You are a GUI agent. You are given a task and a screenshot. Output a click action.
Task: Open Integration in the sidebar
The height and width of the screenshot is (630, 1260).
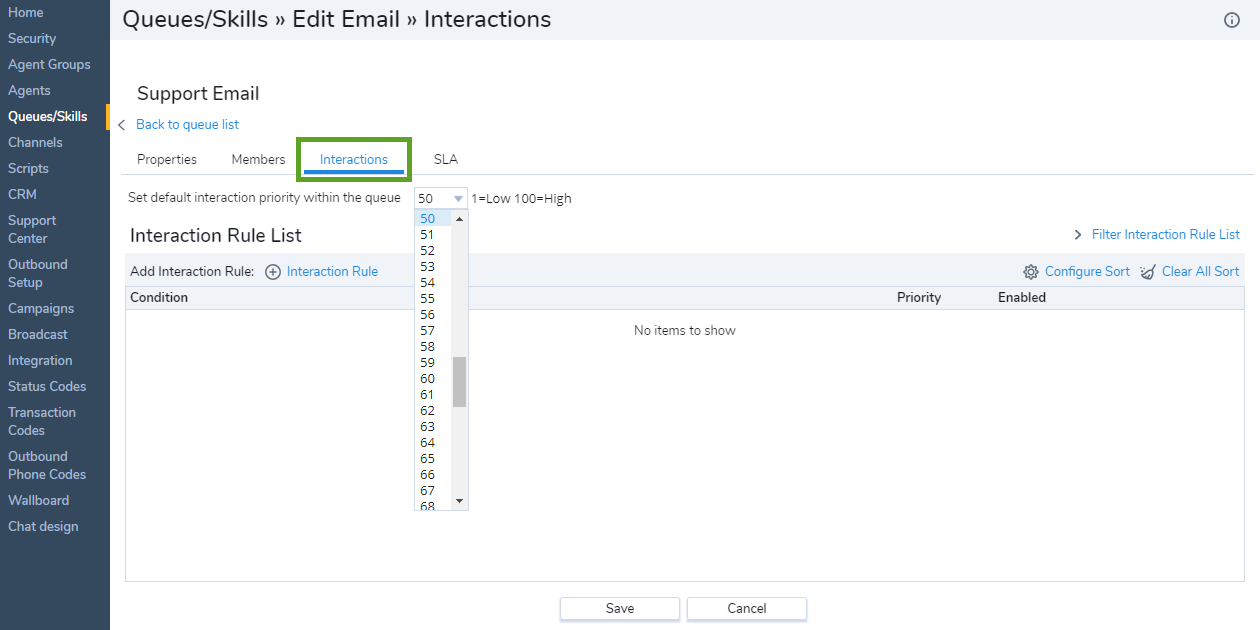[x=40, y=360]
